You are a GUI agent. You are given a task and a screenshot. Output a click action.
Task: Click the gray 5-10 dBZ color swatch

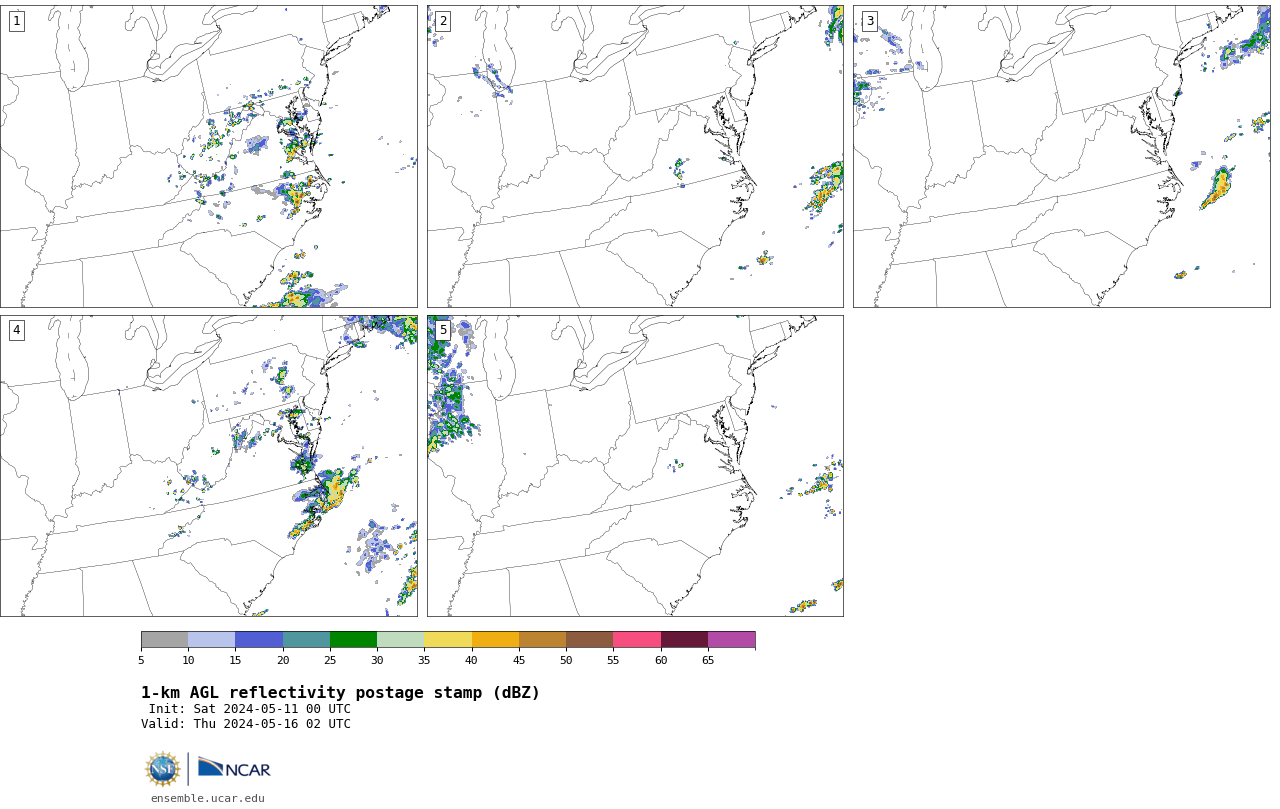pos(164,640)
